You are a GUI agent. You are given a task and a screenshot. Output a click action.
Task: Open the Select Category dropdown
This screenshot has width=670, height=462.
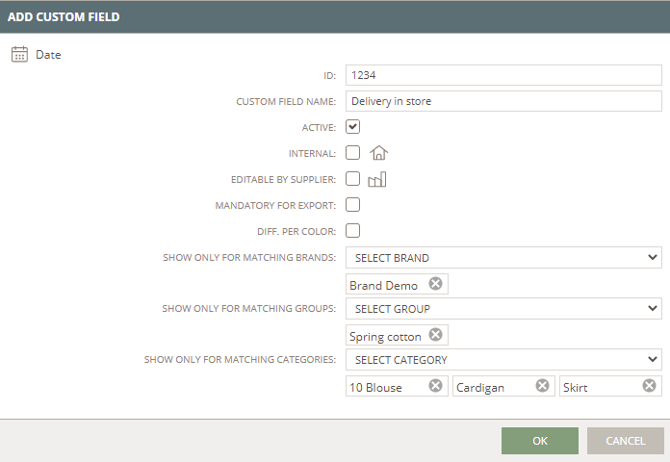(x=503, y=359)
